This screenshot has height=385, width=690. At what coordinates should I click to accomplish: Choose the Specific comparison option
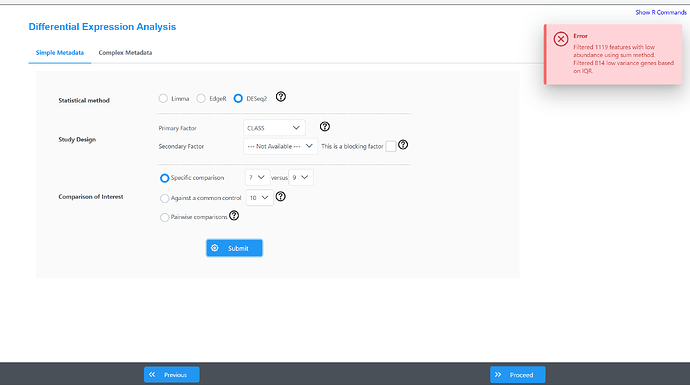(165, 178)
